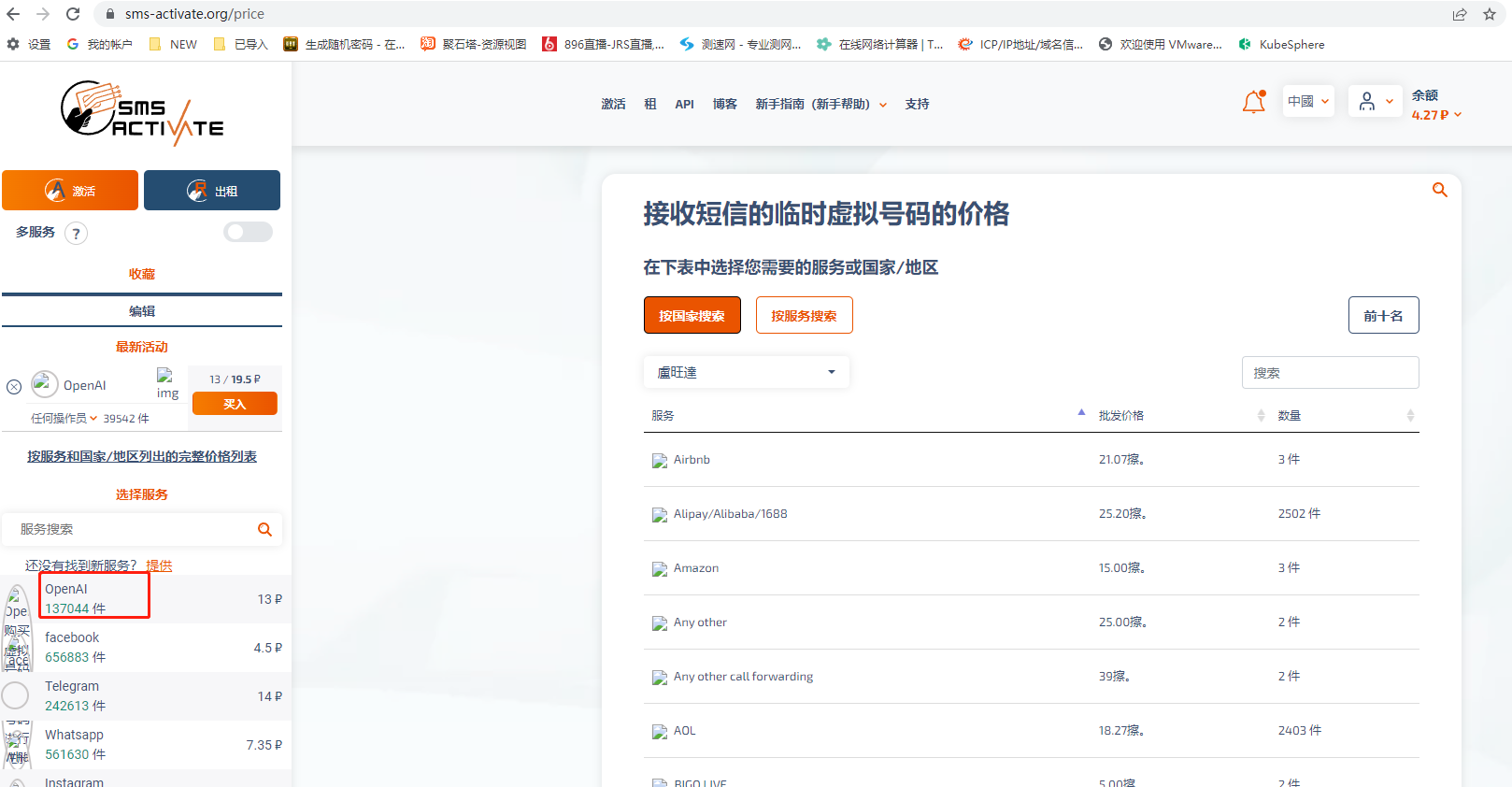
Task: Click the help question mark beside 多服务
Action: pyautogui.click(x=77, y=234)
